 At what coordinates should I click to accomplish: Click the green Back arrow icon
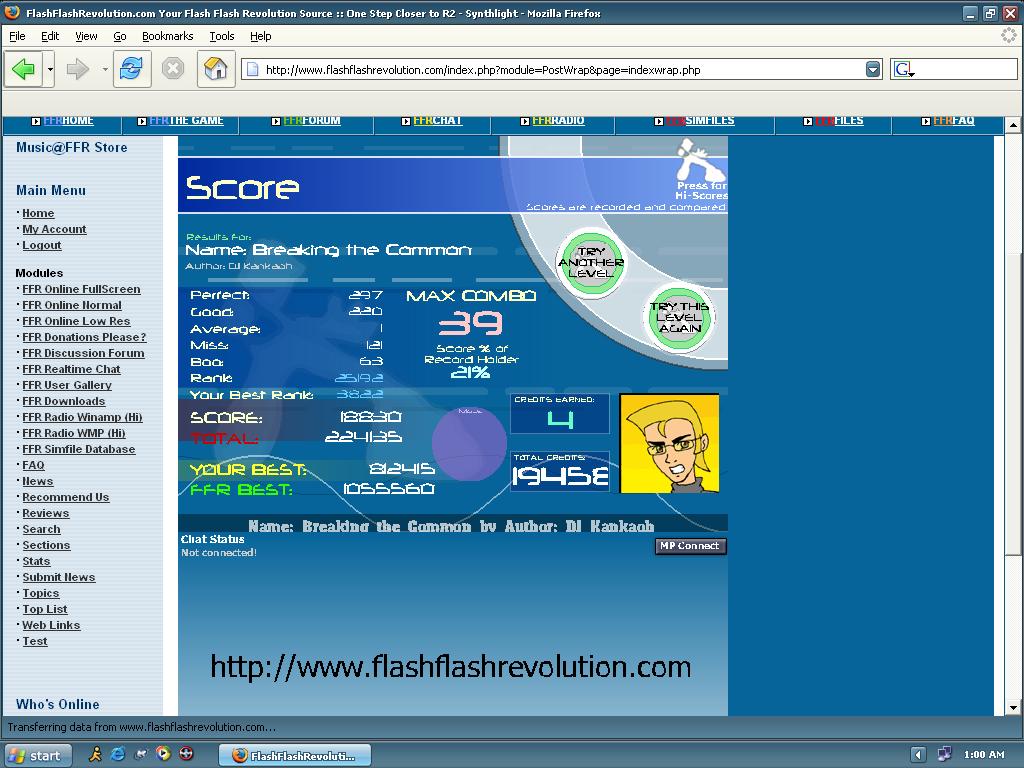pos(24,69)
